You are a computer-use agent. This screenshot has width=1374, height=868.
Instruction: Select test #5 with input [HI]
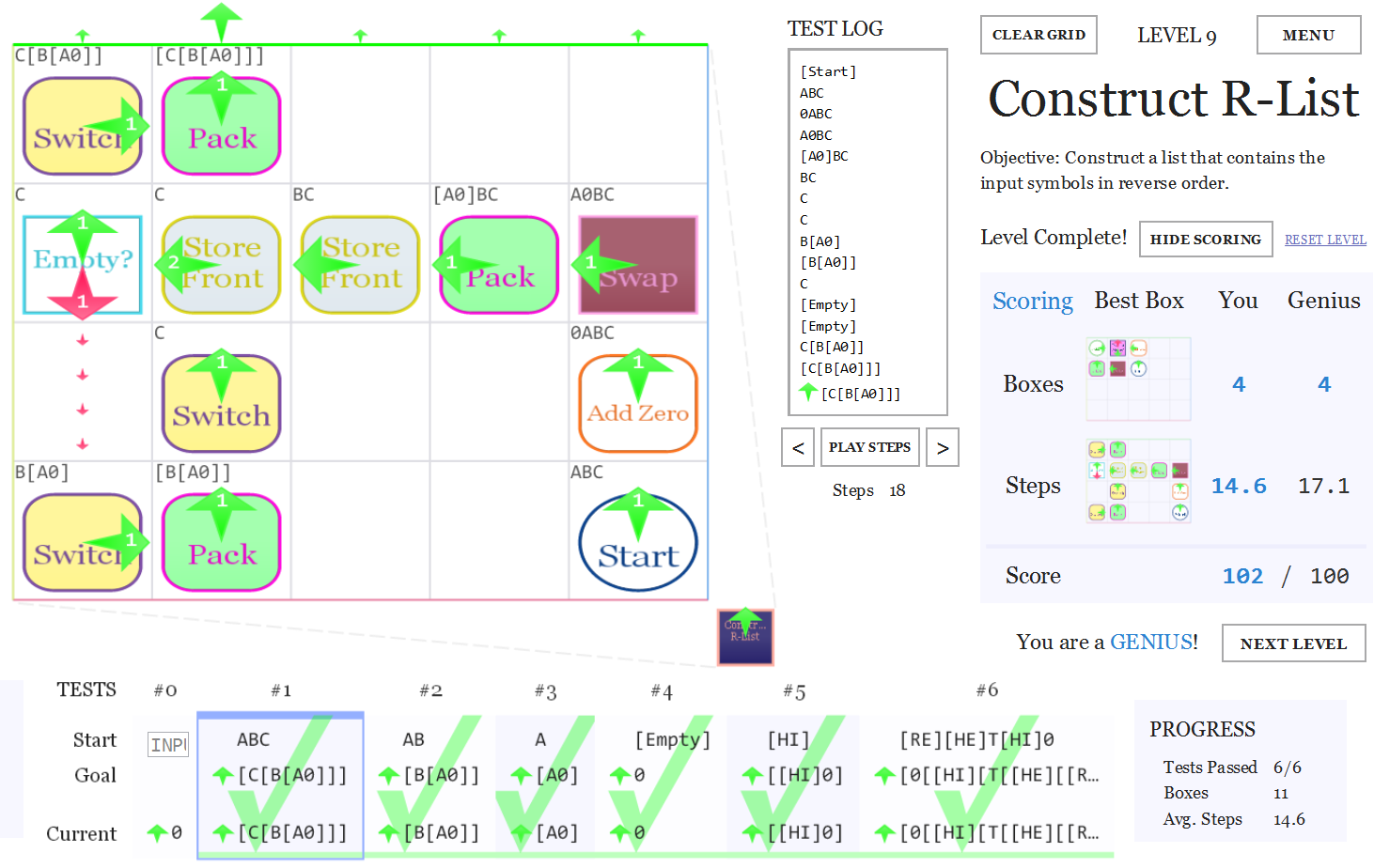pos(794,785)
